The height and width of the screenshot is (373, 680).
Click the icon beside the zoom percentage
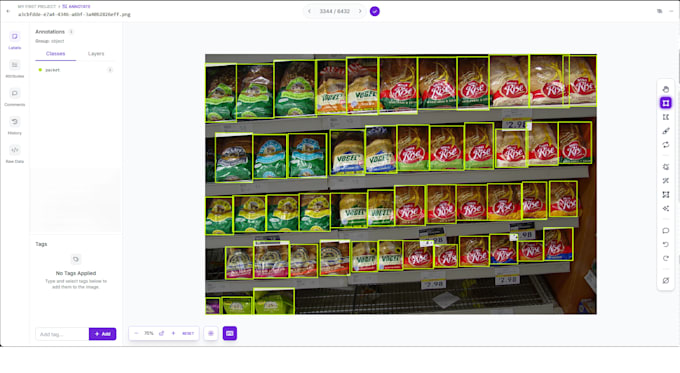click(161, 333)
